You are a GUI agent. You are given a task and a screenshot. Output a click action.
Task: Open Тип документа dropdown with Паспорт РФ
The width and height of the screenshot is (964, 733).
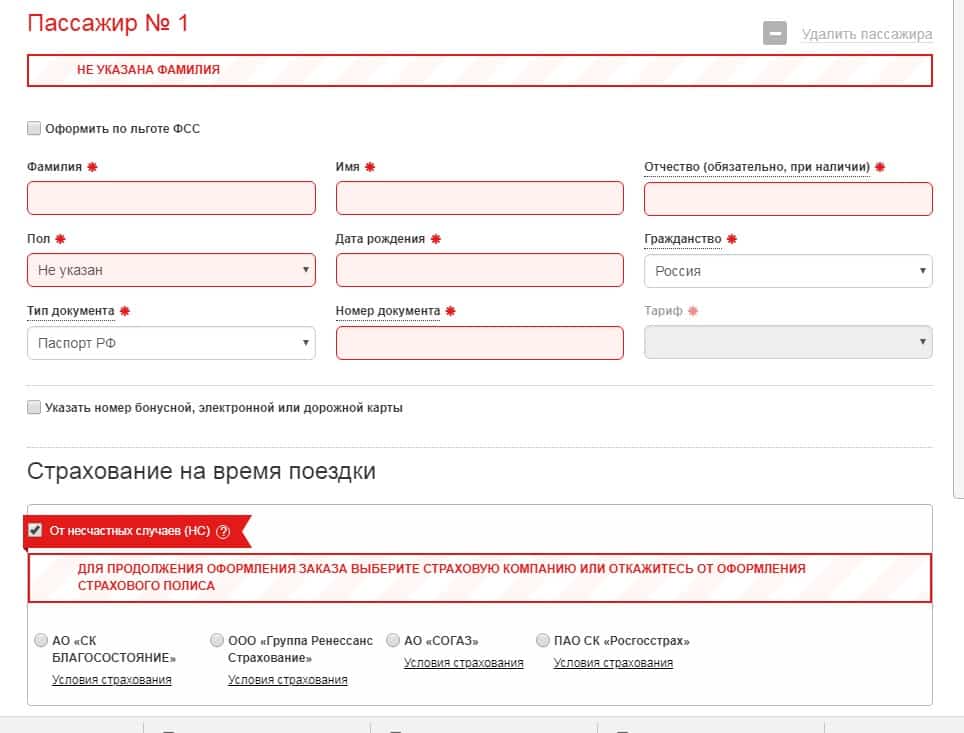[172, 343]
